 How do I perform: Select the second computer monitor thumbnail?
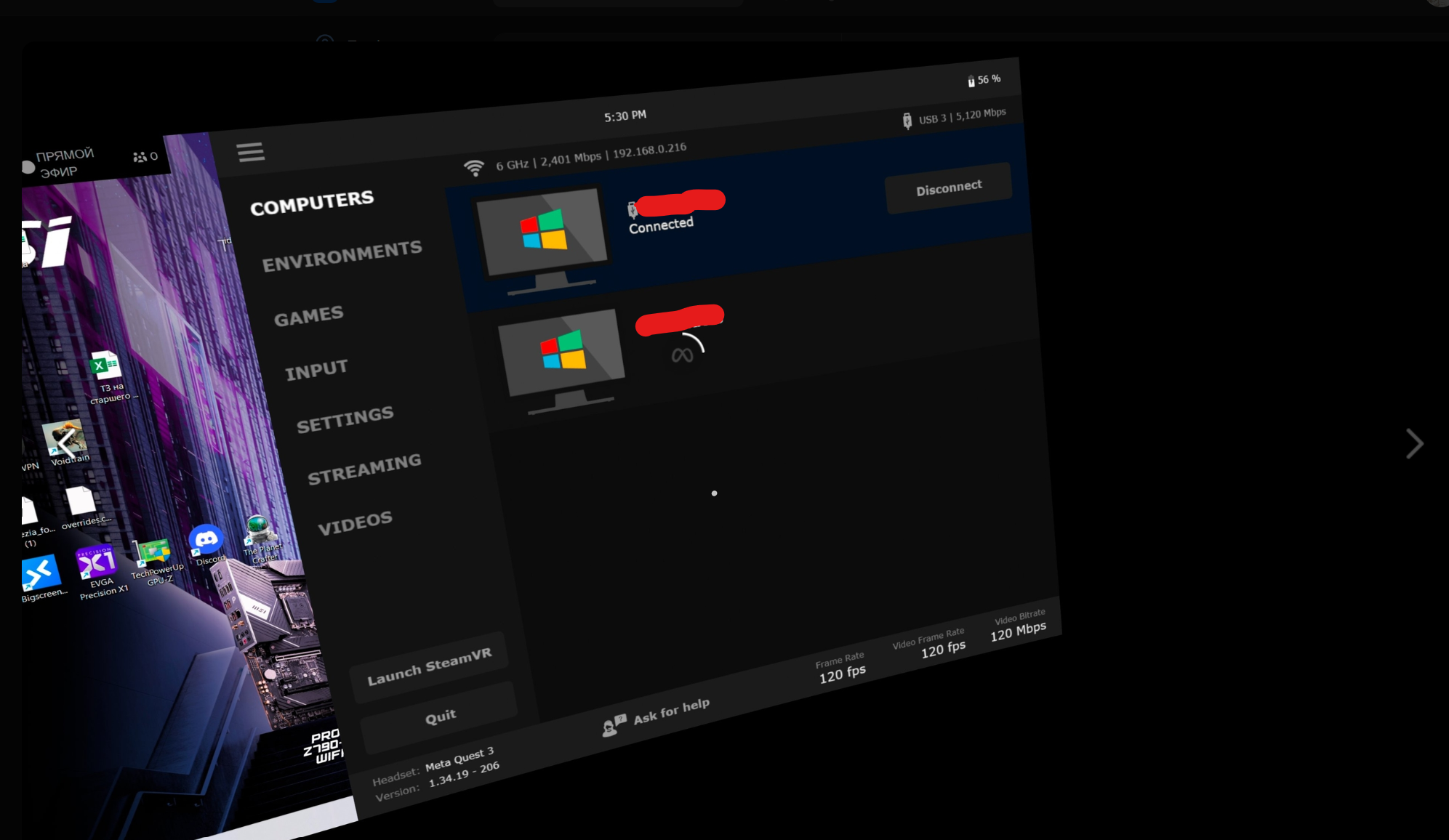coord(563,360)
